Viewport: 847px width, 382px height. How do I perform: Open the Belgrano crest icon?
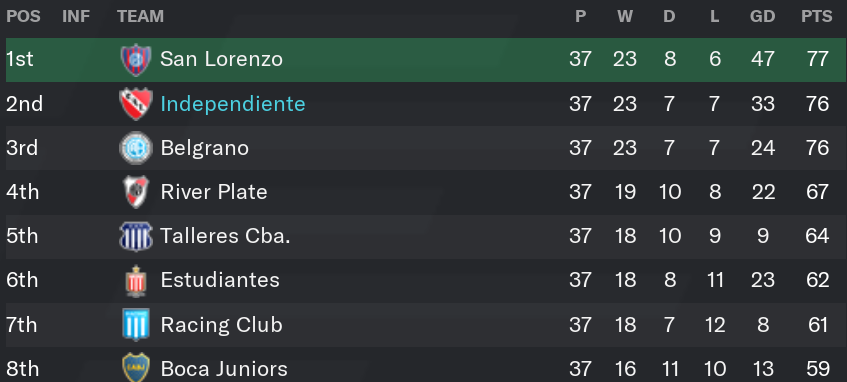point(136,148)
